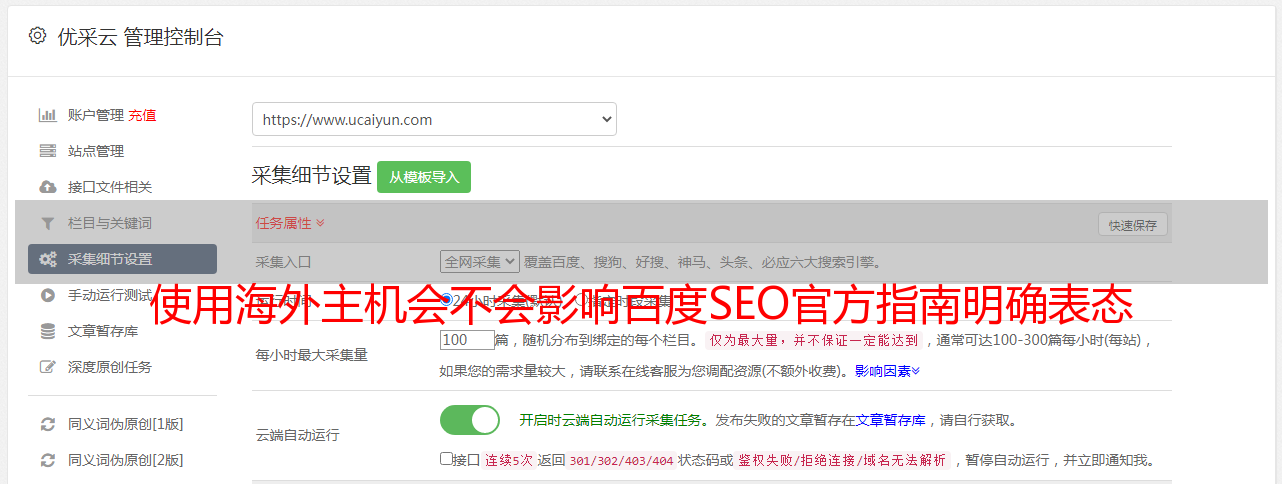Click the database icon for 文章暂存库
The width and height of the screenshot is (1282, 484).
(x=47, y=331)
